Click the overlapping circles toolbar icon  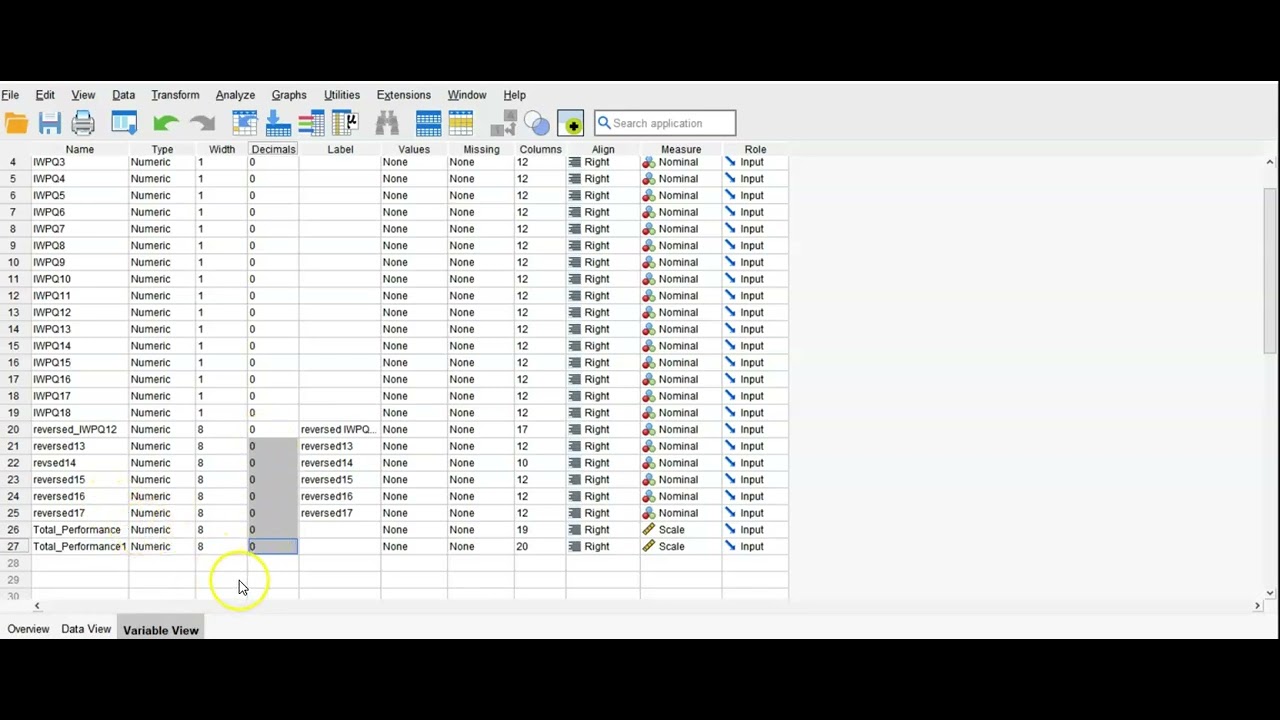(537, 123)
